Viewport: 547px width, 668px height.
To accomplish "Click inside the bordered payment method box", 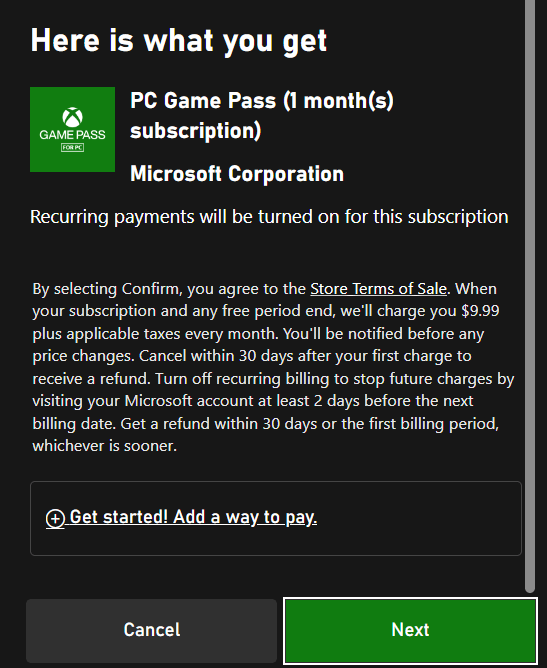I will tap(276, 518).
